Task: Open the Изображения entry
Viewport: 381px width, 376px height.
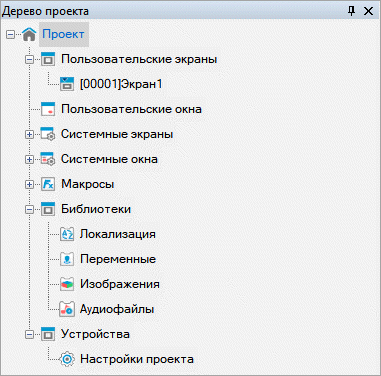Action: [120, 284]
